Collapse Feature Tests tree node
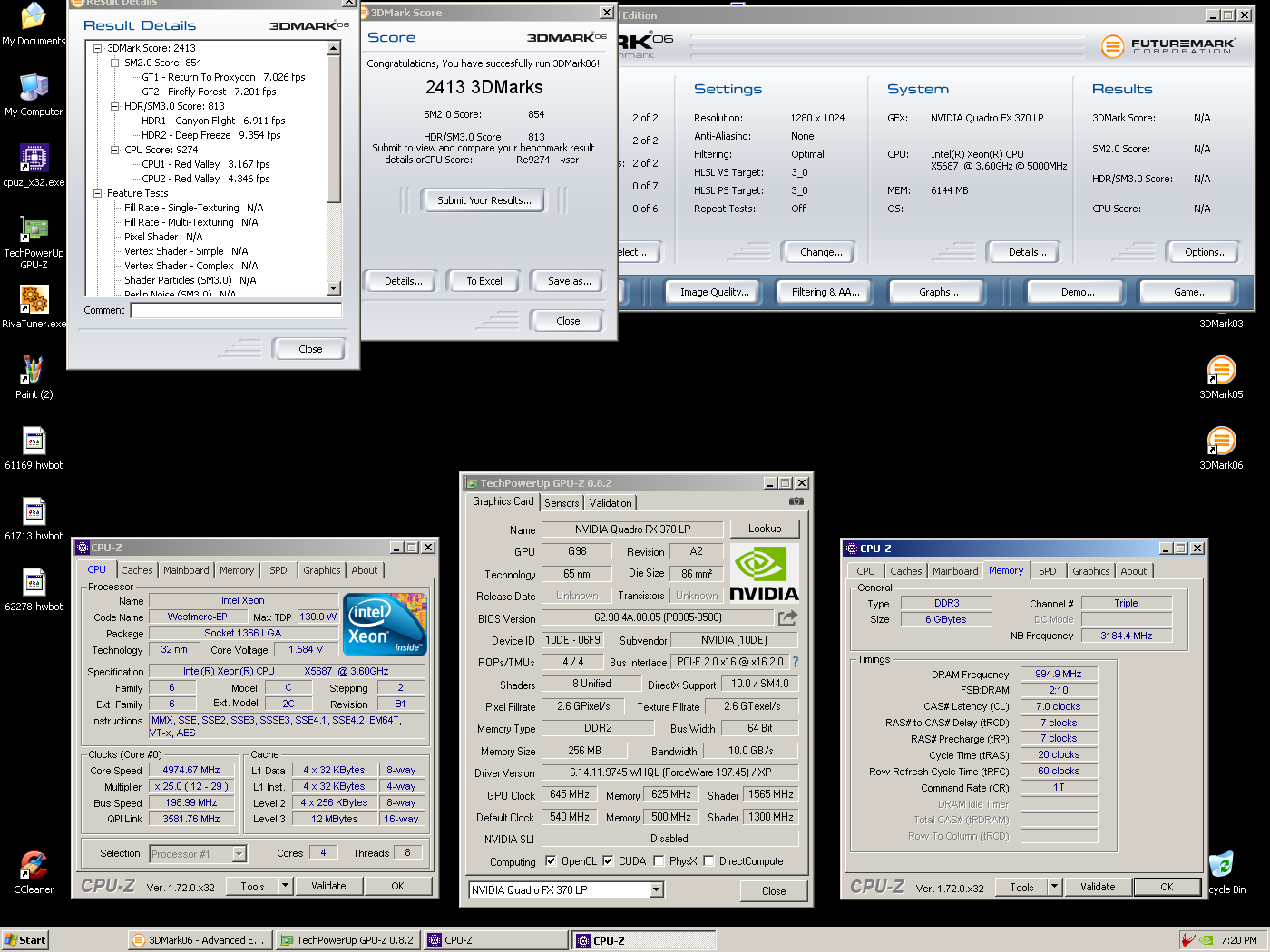This screenshot has height=952, width=1270. [x=98, y=193]
